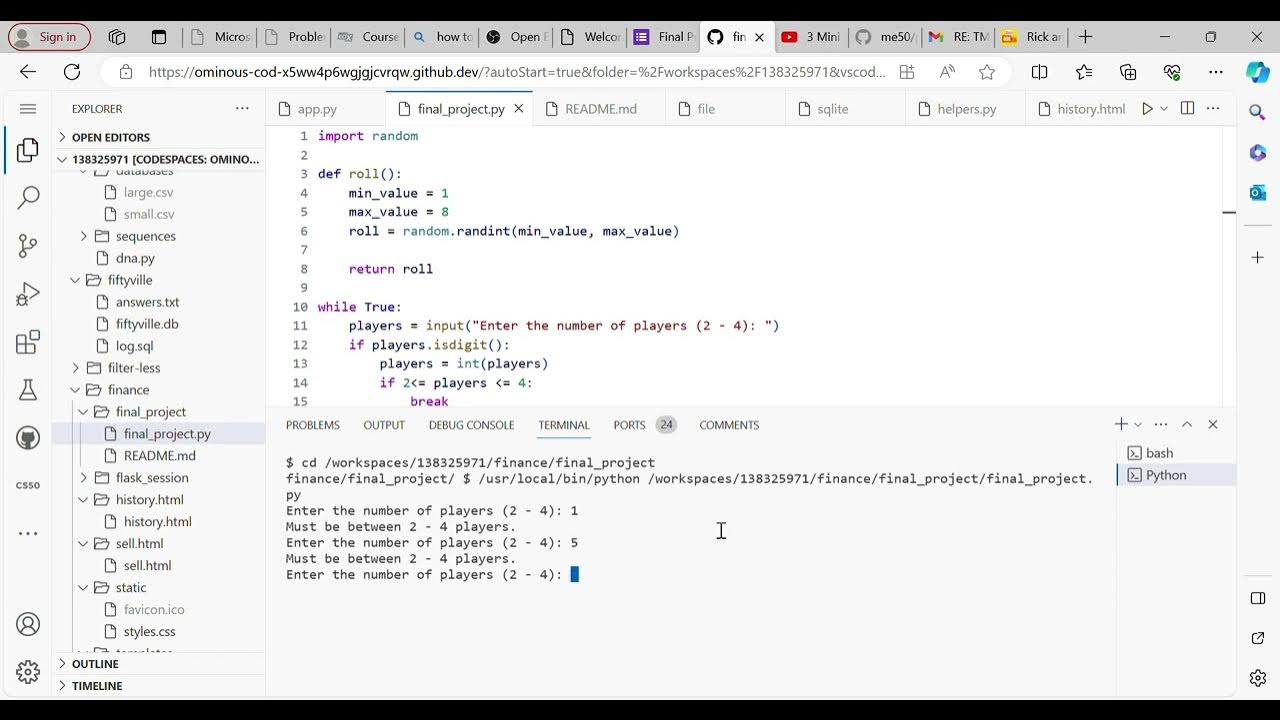Open the Accounts menu in activity bar
1280x720 pixels.
click(x=28, y=625)
